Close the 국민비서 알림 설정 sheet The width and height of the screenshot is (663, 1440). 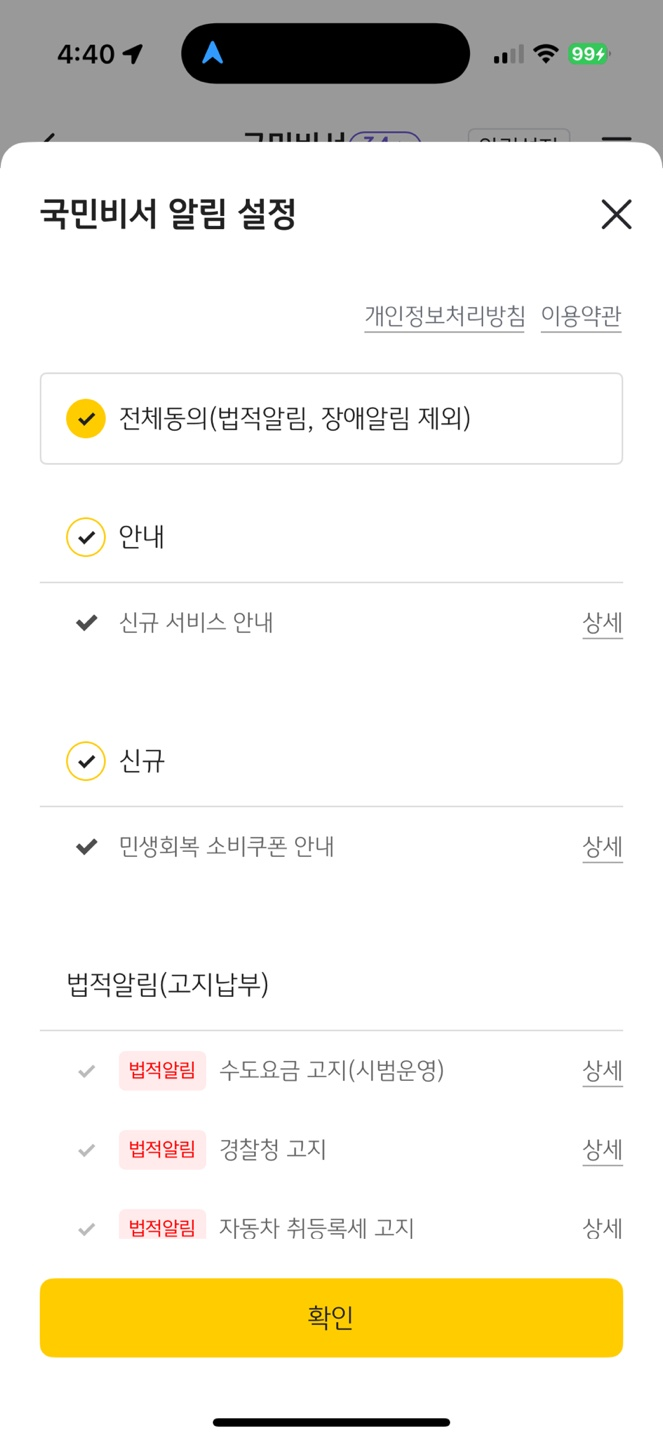click(616, 214)
